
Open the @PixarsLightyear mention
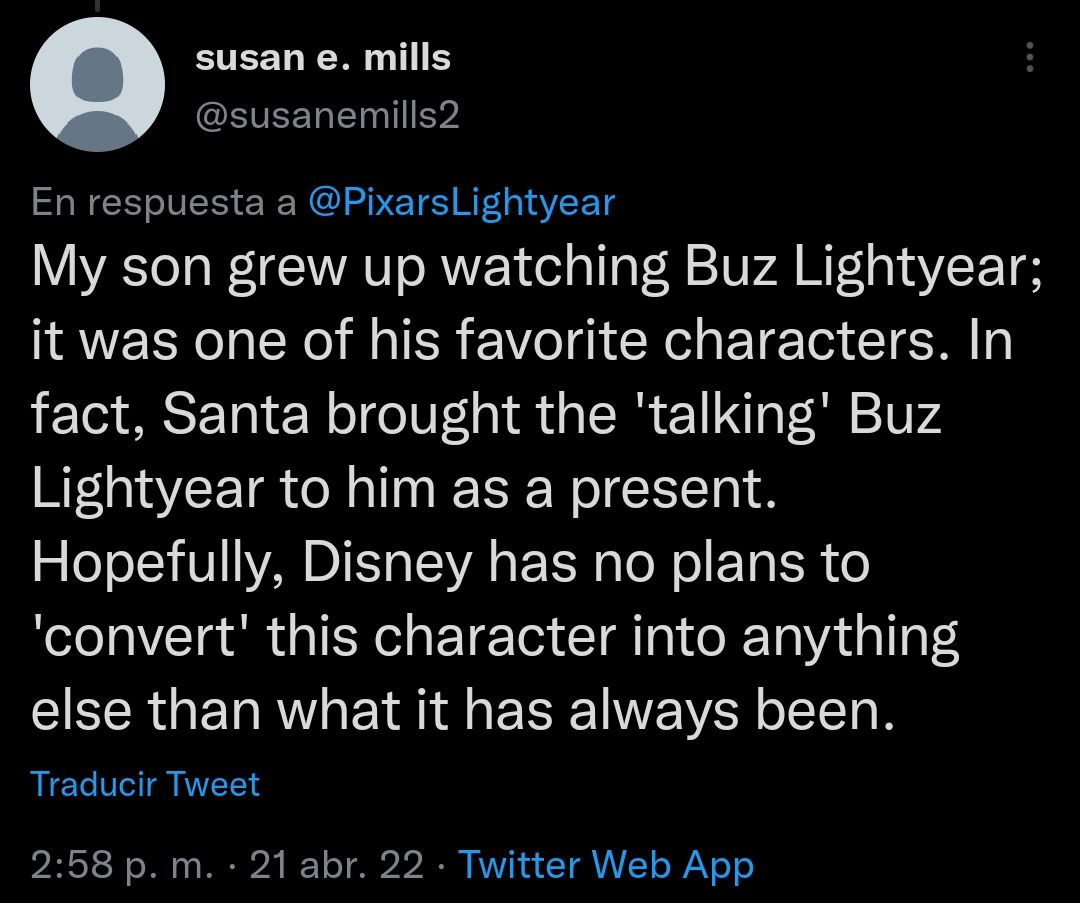(461, 203)
